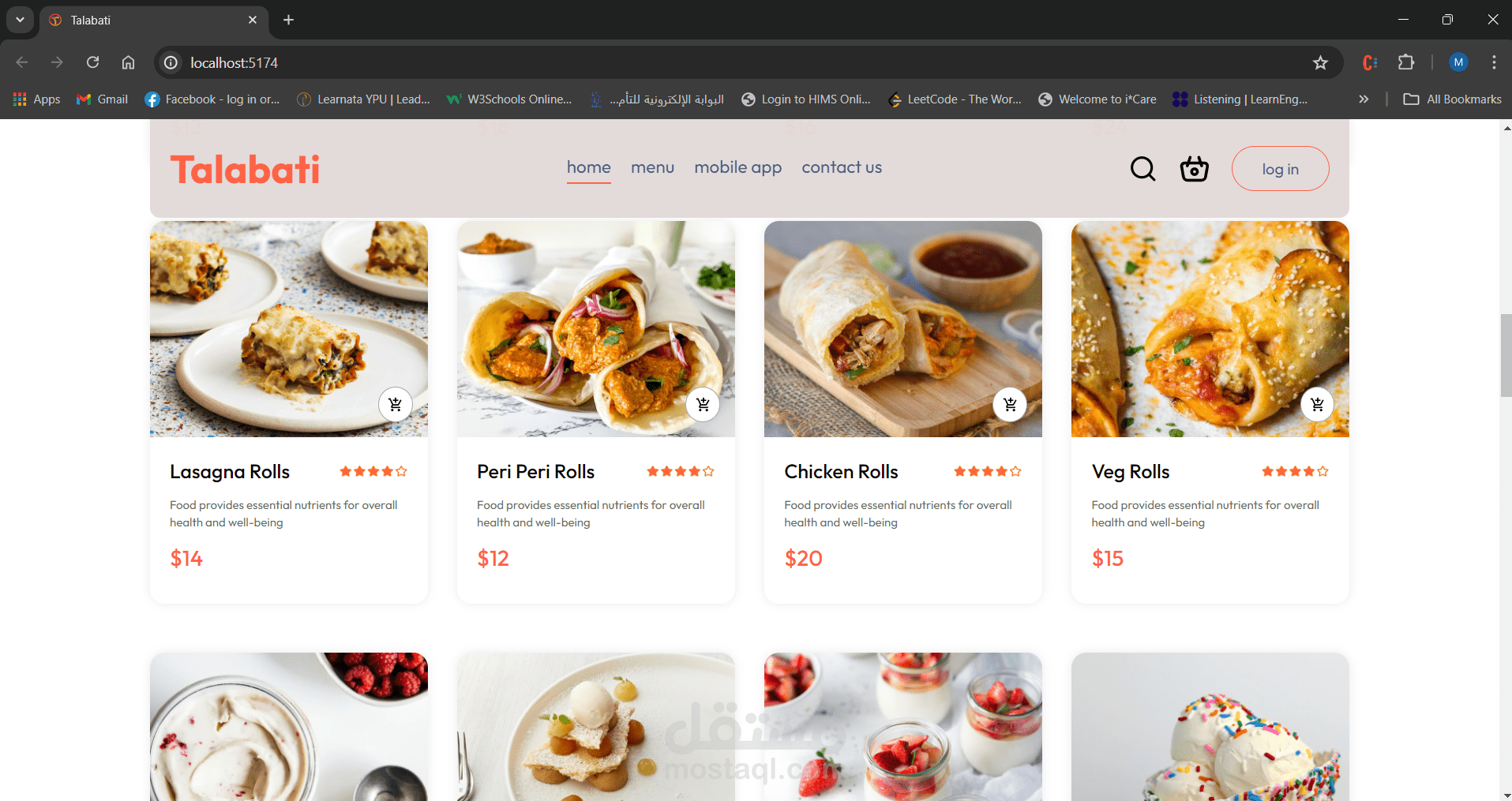
Task: Go to browser home page
Action: coord(128,62)
